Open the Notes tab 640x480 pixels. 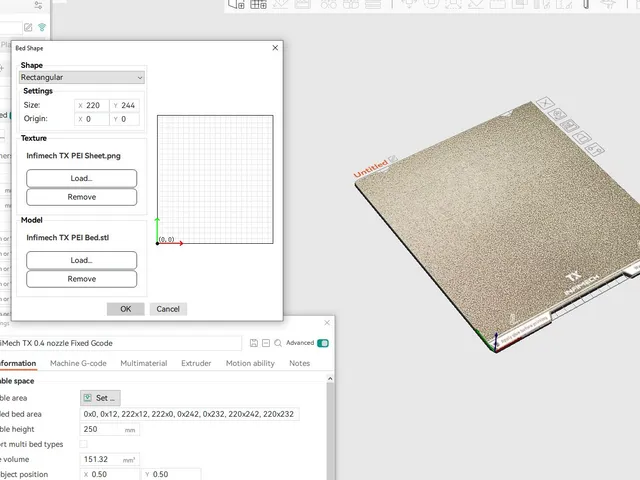click(300, 363)
